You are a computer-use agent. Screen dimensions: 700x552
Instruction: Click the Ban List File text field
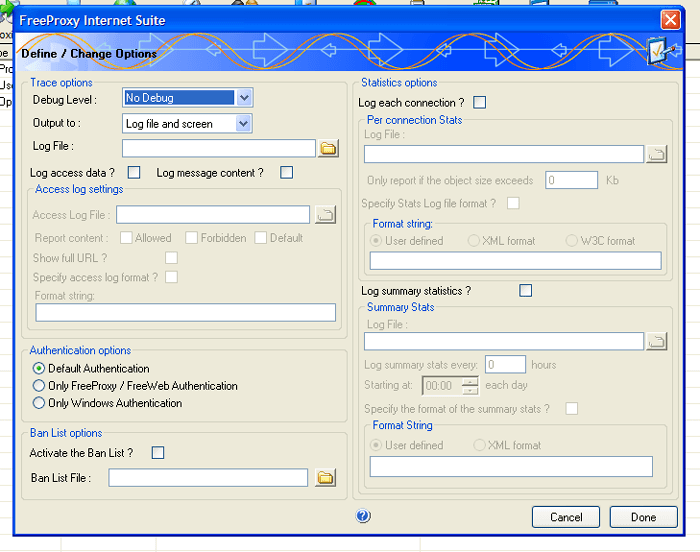pos(208,478)
